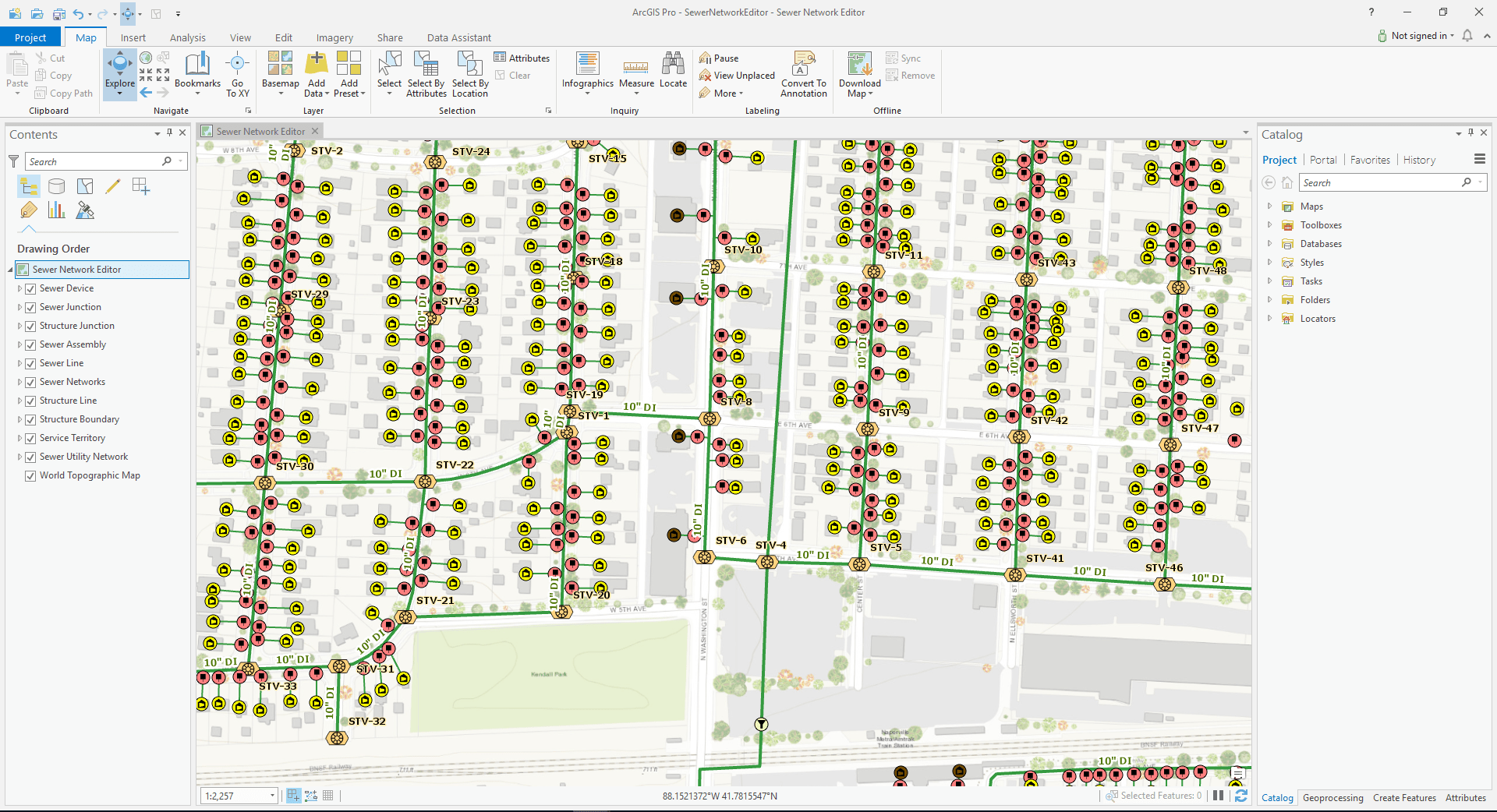The image size is (1497, 812).
Task: Click the Attributes selection button
Action: (522, 58)
